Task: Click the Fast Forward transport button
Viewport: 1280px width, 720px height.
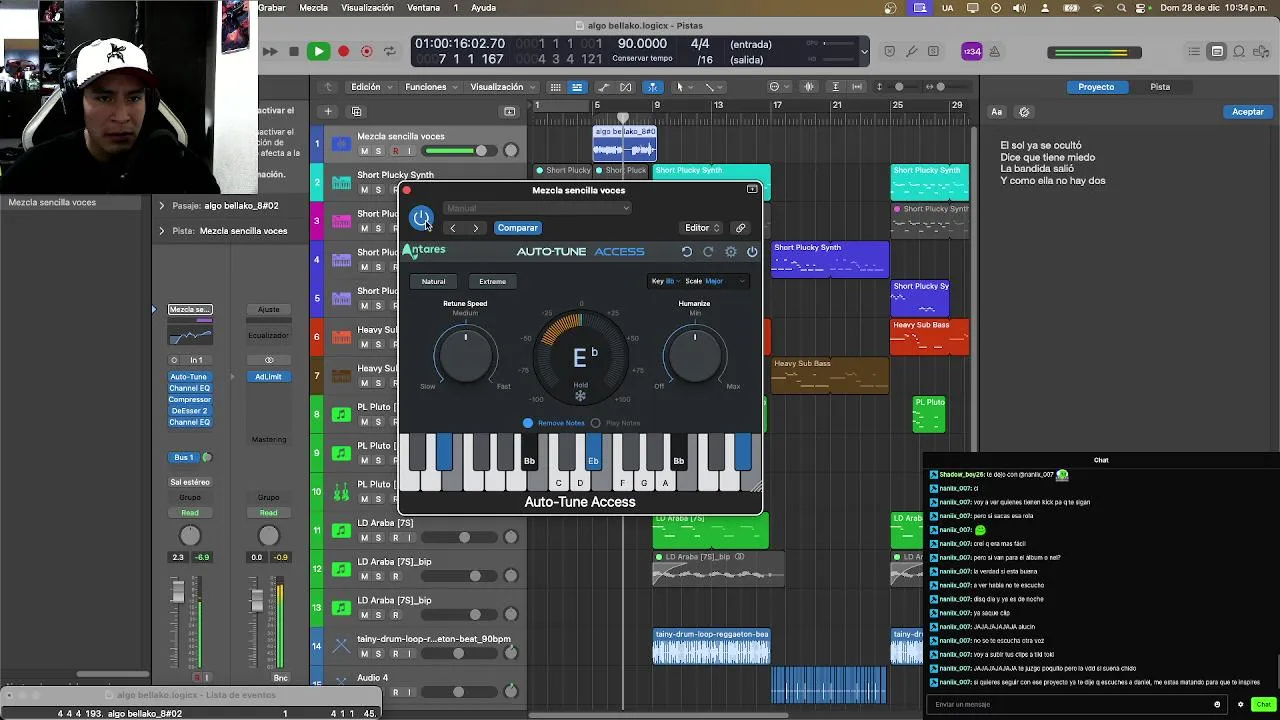Action: click(270, 51)
